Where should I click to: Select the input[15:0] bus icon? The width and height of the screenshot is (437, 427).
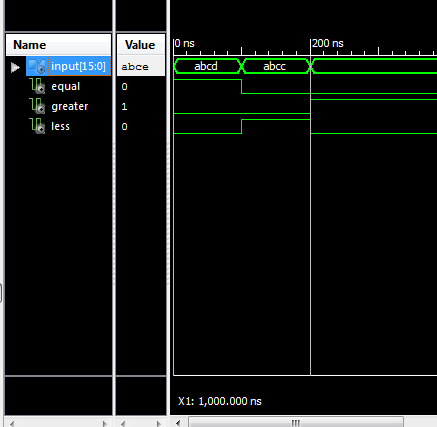[37, 66]
